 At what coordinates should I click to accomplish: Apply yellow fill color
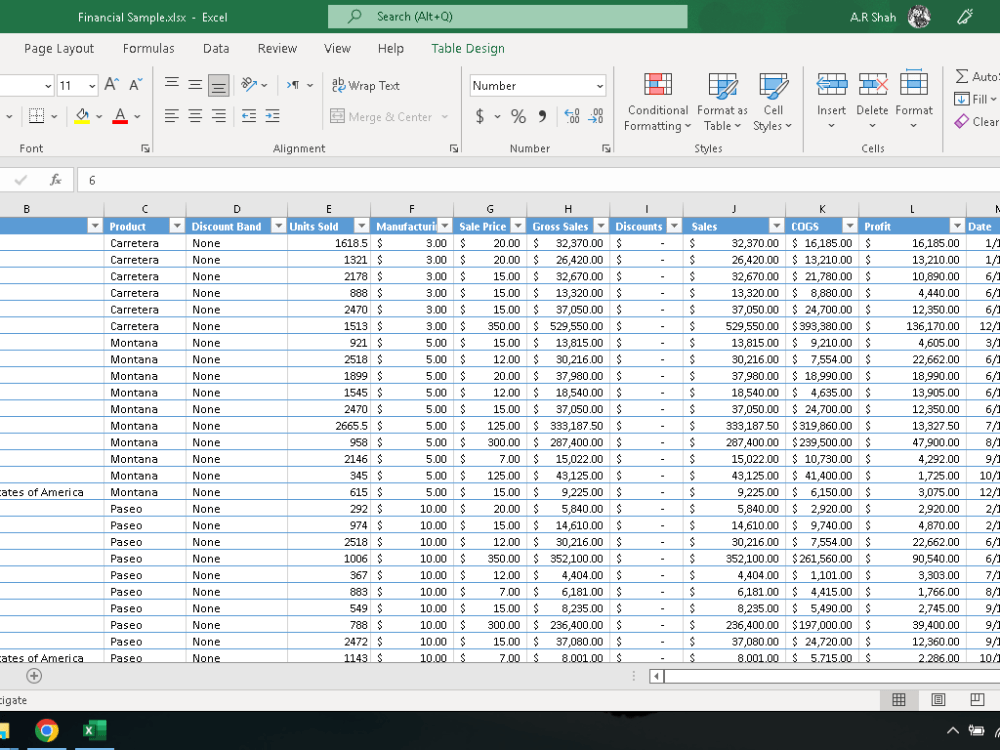(x=82, y=116)
